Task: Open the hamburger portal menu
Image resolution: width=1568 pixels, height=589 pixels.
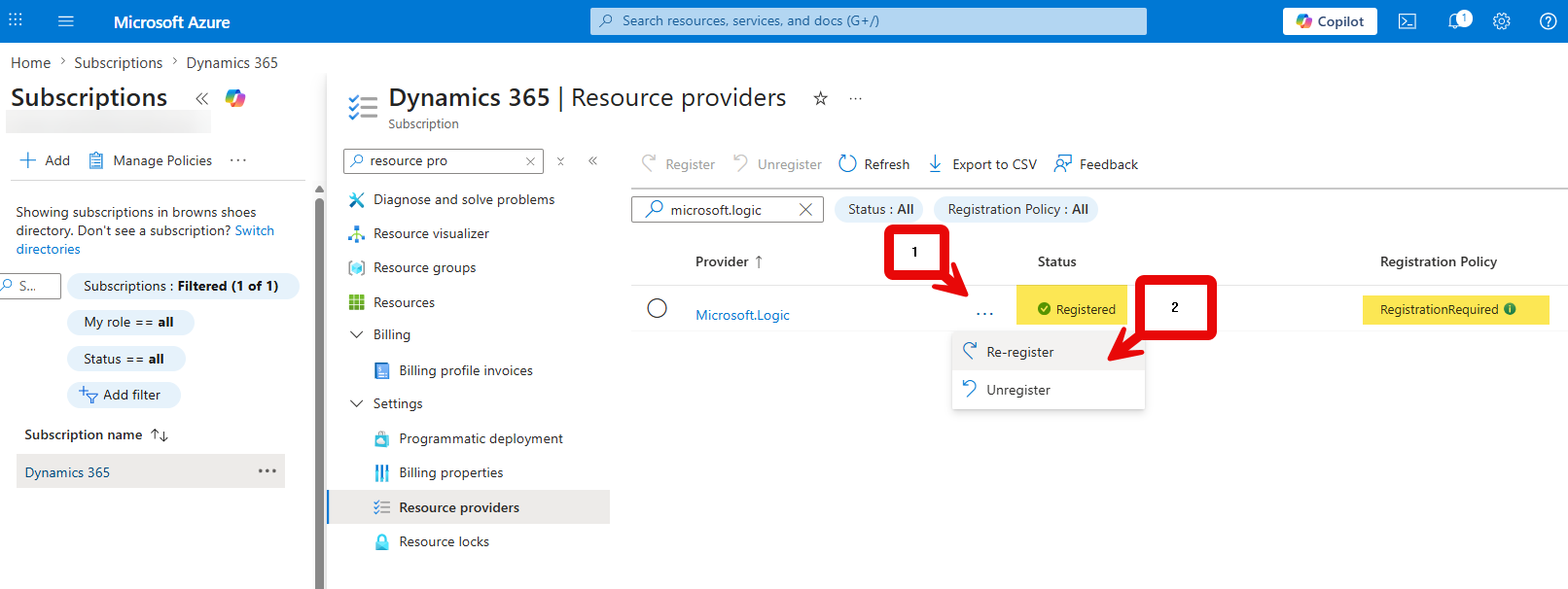Action: (x=66, y=21)
